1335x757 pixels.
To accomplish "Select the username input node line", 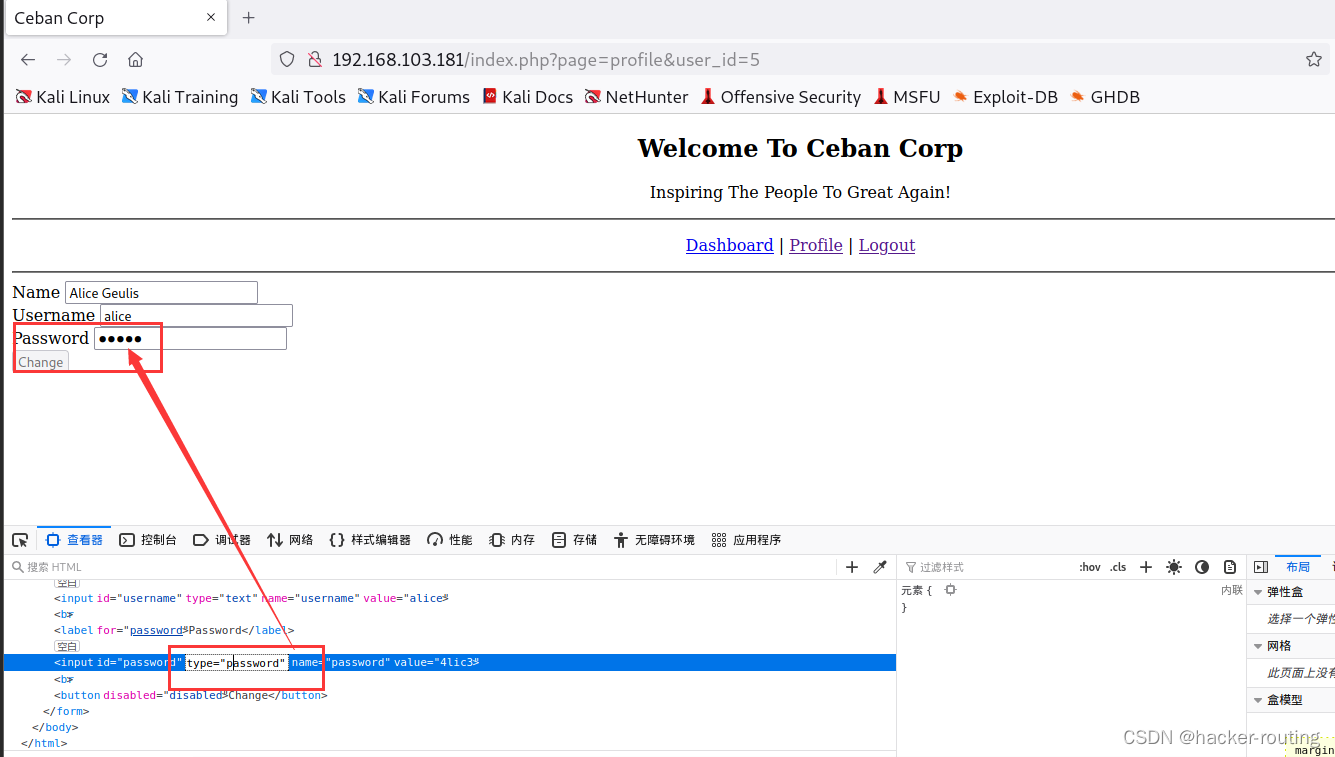I will click(252, 598).
